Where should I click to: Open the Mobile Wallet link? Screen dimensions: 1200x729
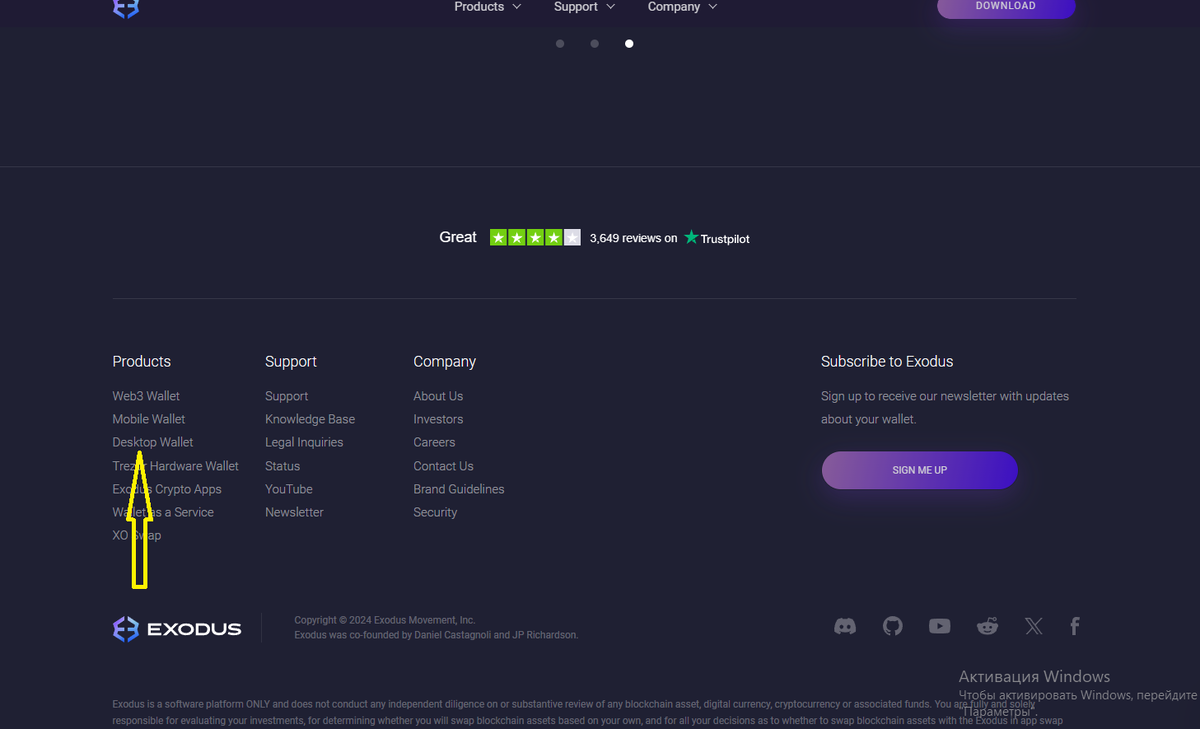[149, 419]
